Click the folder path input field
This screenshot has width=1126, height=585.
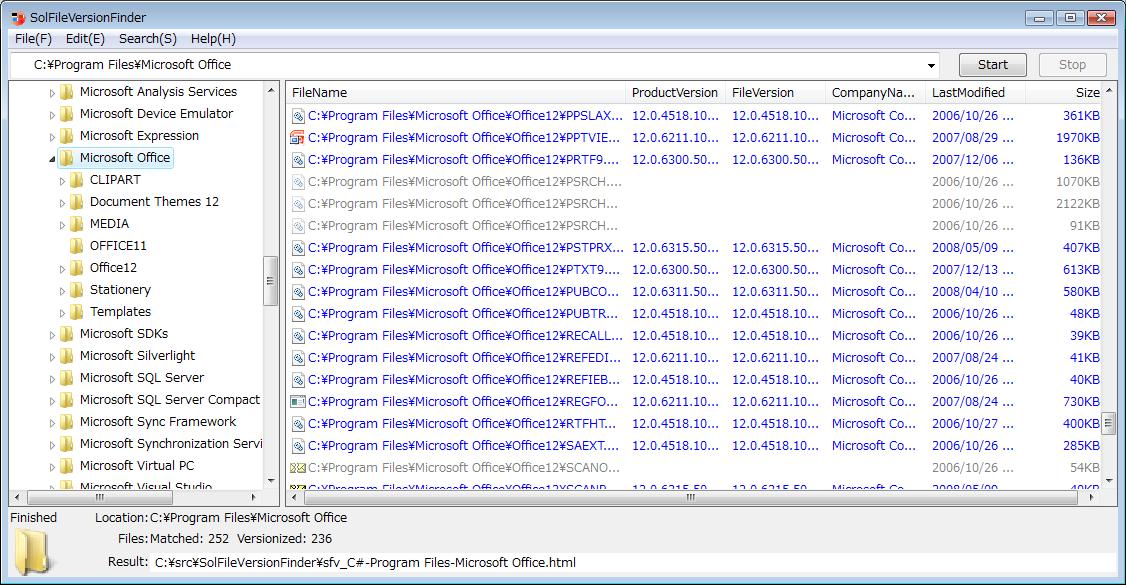coord(474,65)
